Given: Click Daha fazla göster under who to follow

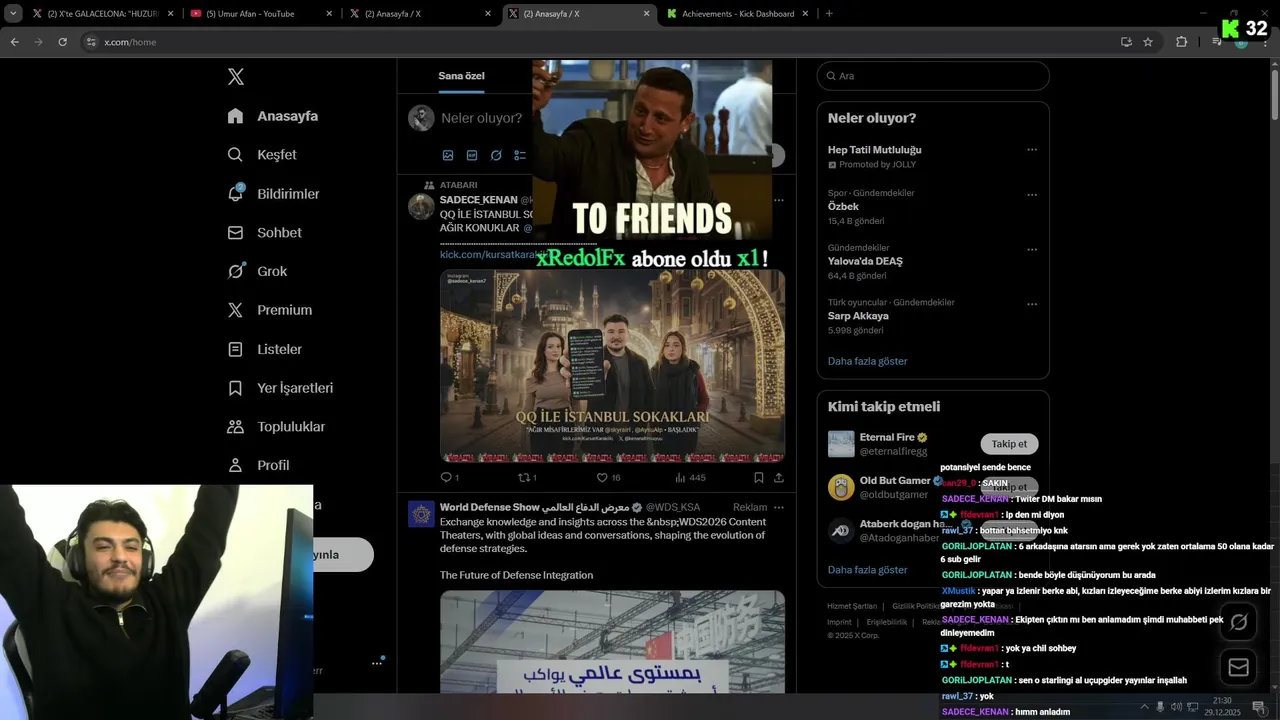Looking at the screenshot, I should click(x=867, y=570).
